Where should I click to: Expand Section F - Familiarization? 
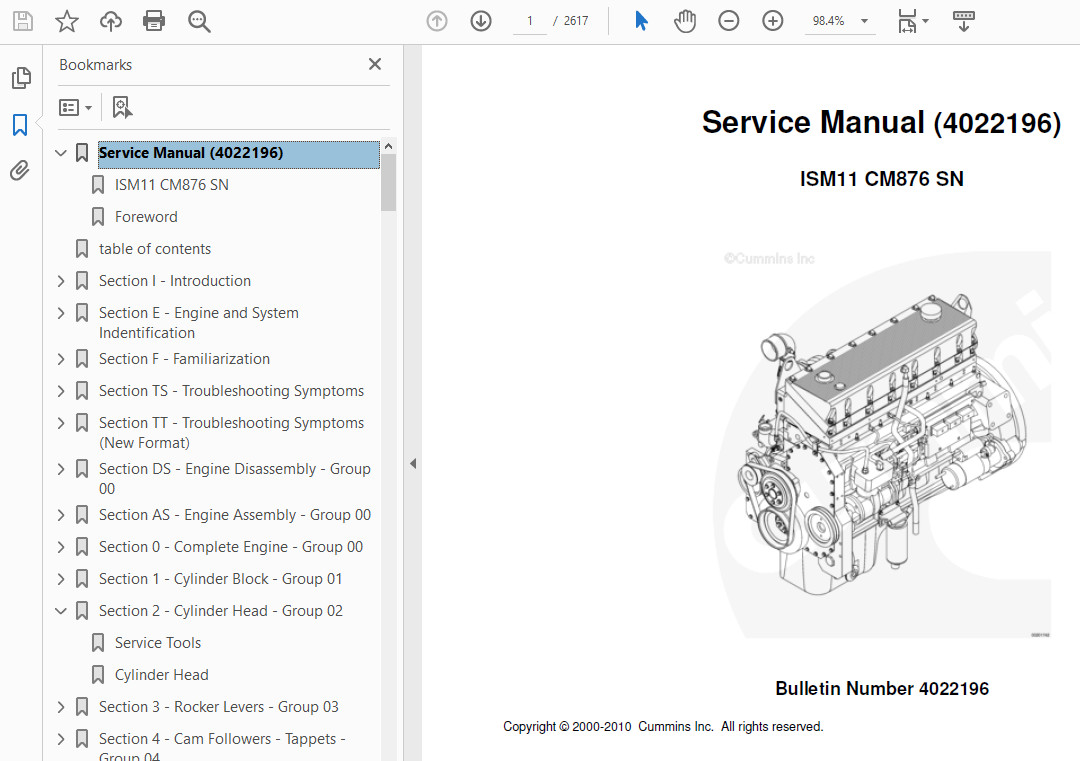61,359
